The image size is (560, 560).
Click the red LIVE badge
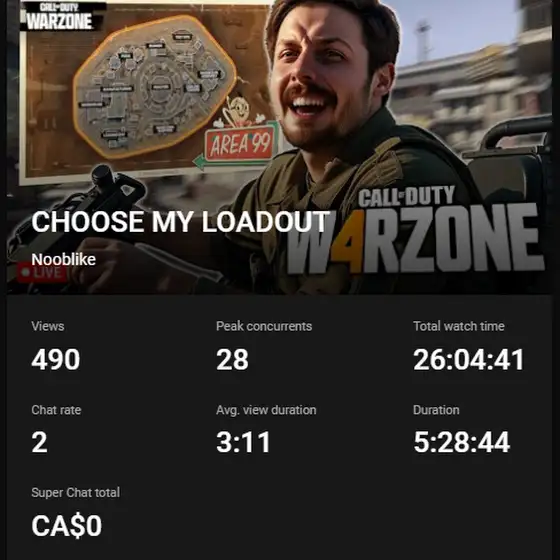pyautogui.click(x=42, y=272)
